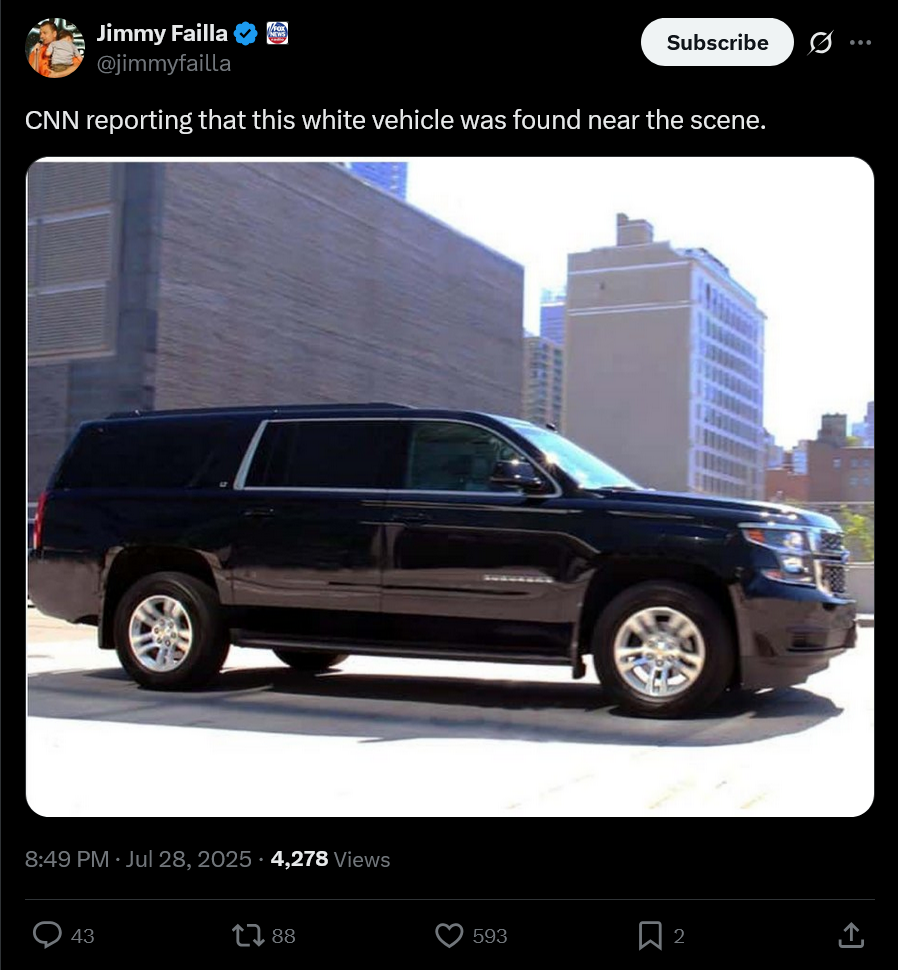This screenshot has width=898, height=970.
Task: Click the @jimmyfailla handle
Action: (x=164, y=63)
